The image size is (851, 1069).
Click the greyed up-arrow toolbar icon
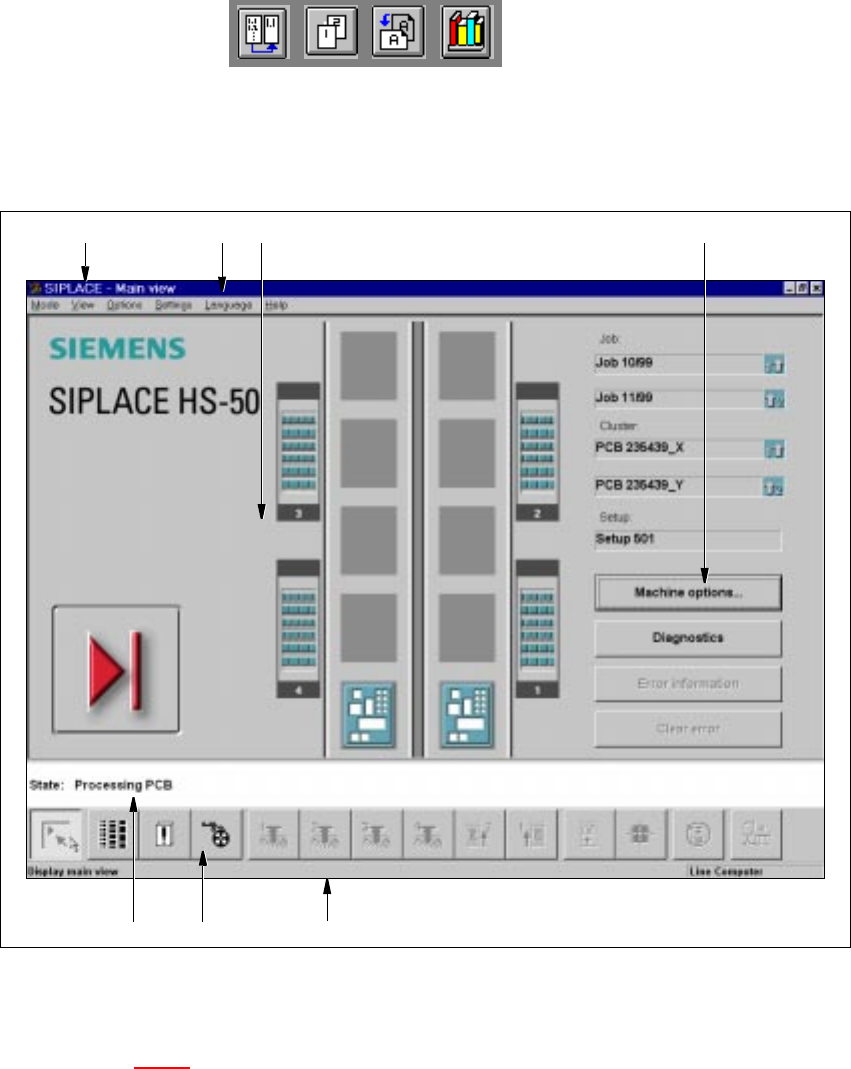[x=531, y=834]
